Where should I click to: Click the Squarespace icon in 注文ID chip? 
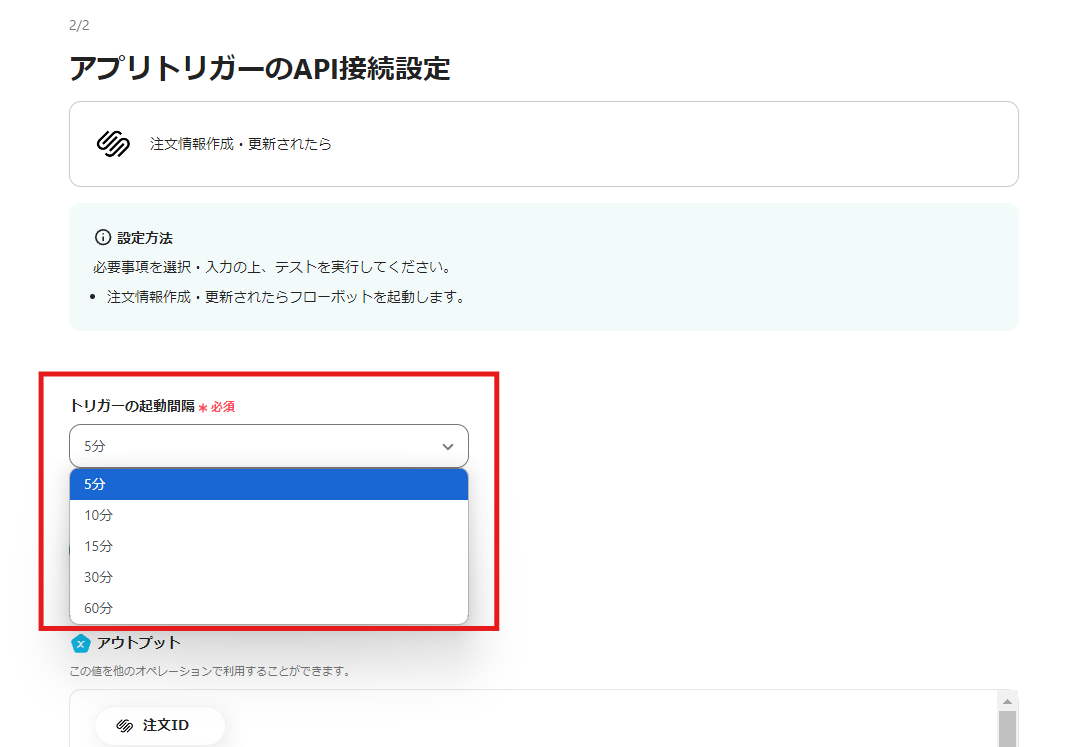(x=125, y=726)
